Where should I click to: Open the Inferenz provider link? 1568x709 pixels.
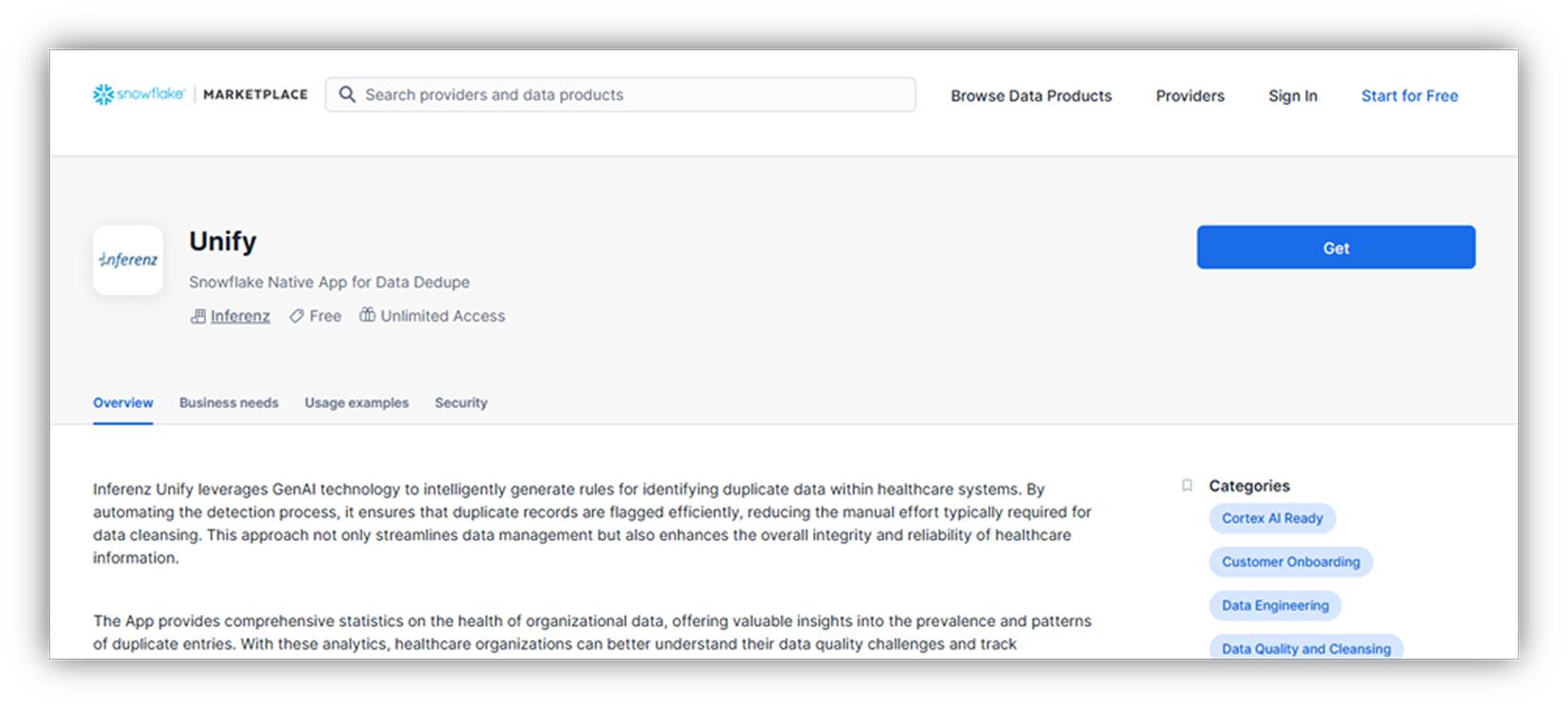(240, 316)
